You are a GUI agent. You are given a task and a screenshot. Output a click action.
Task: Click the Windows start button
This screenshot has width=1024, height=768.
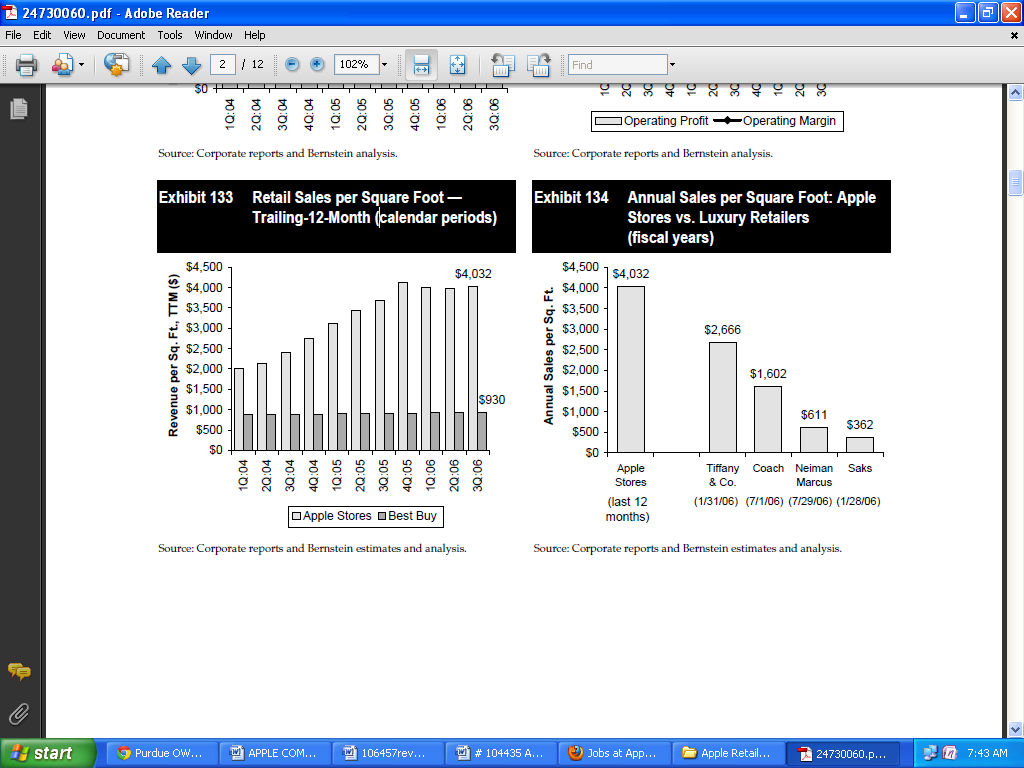pos(47,753)
